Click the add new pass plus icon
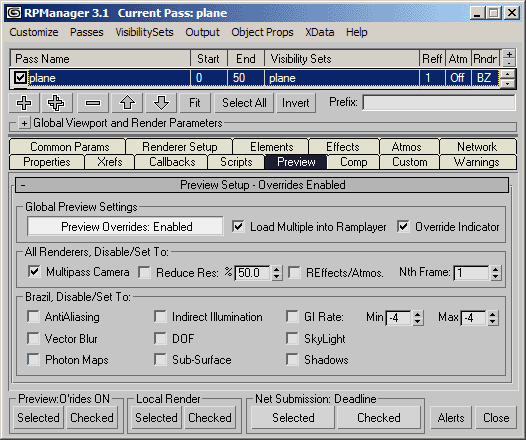526x440 pixels. [24, 103]
